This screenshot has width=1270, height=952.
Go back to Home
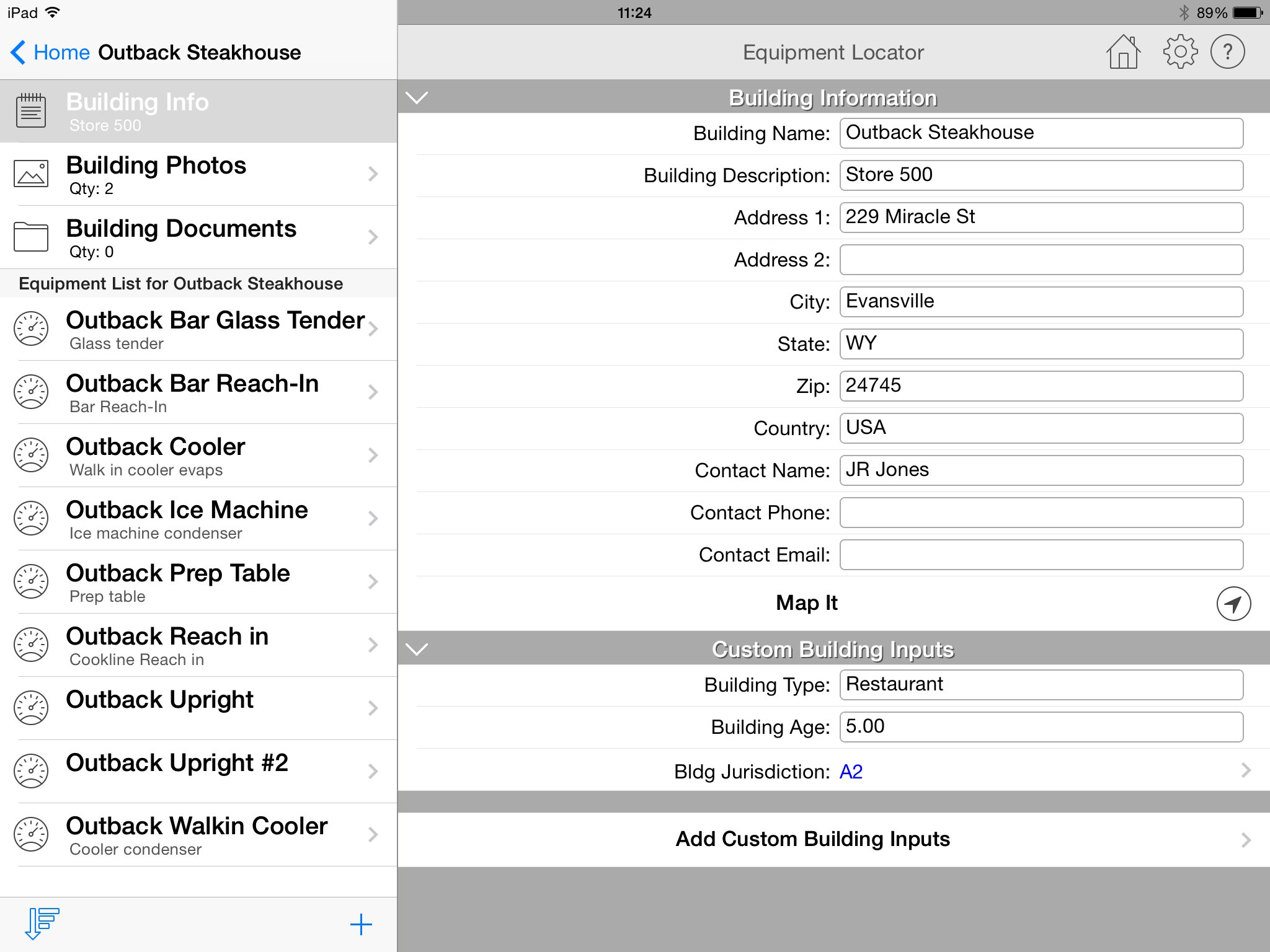pyautogui.click(x=51, y=52)
